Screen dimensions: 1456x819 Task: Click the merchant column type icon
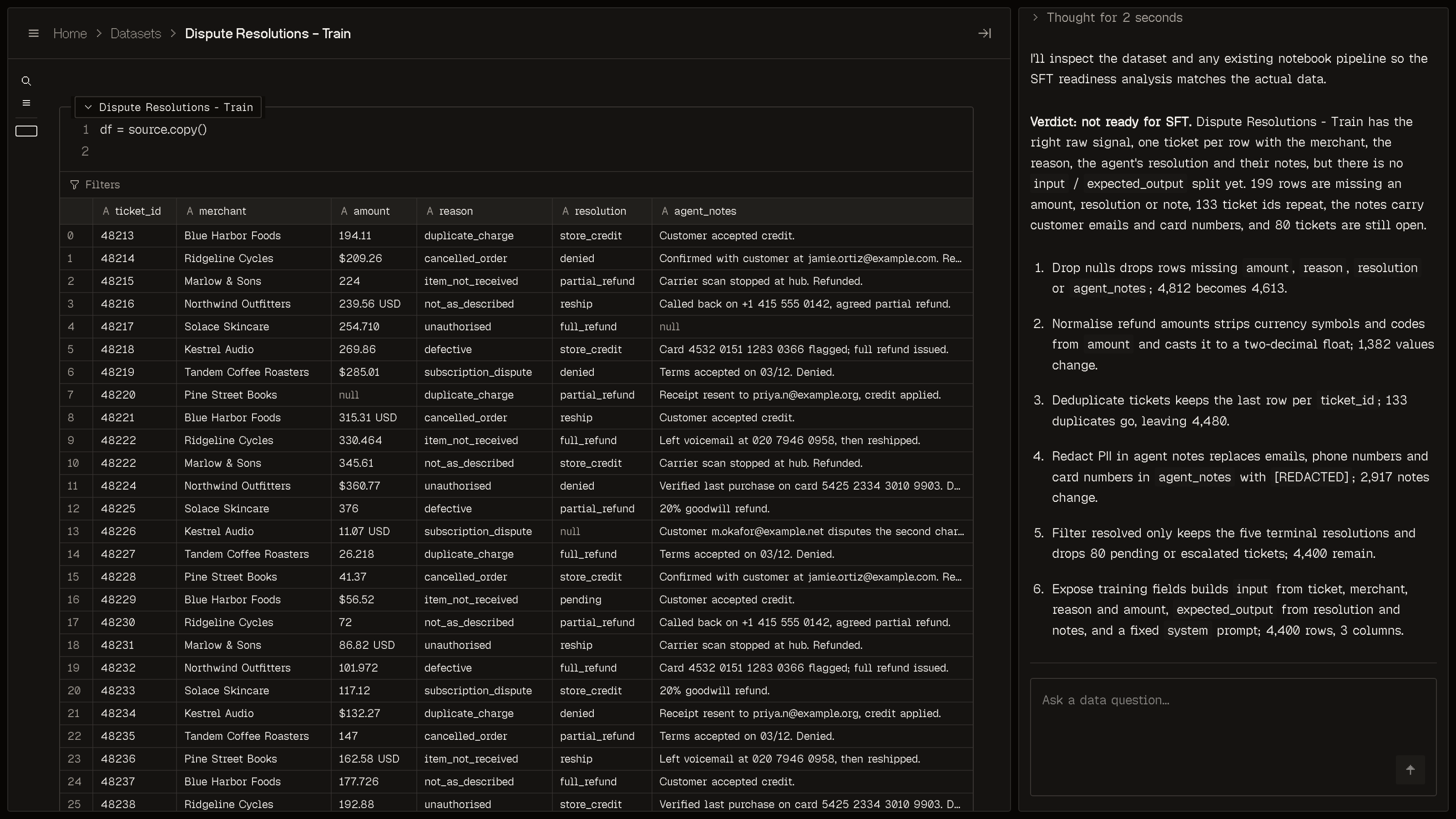(x=190, y=212)
